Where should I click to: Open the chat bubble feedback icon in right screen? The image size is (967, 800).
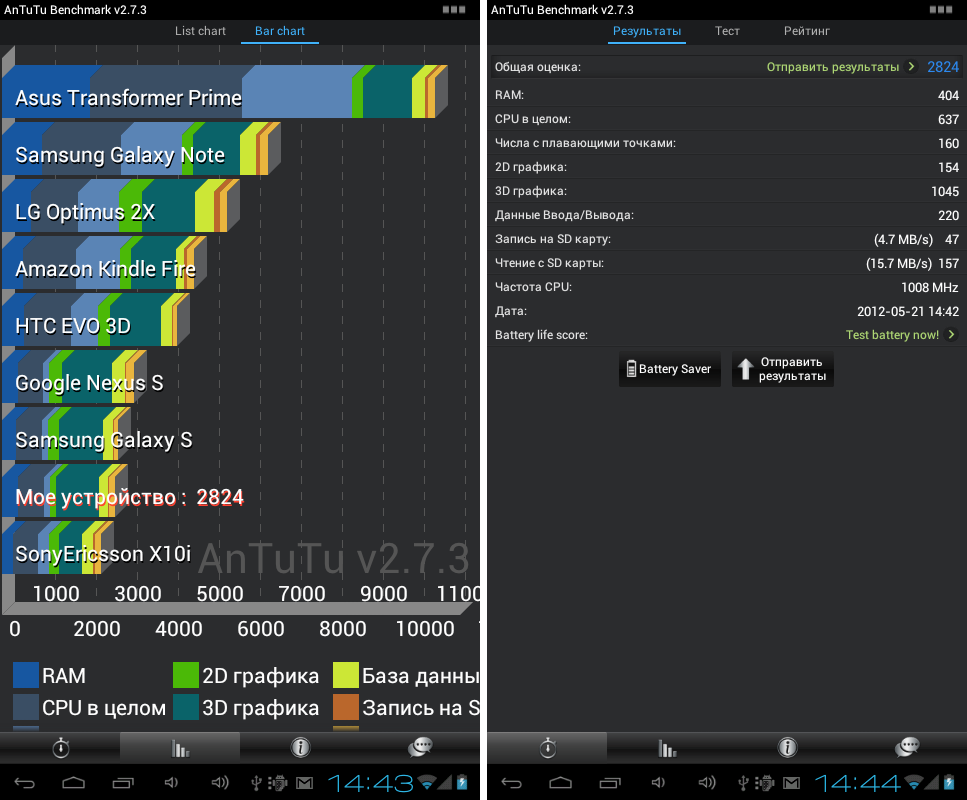click(907, 747)
